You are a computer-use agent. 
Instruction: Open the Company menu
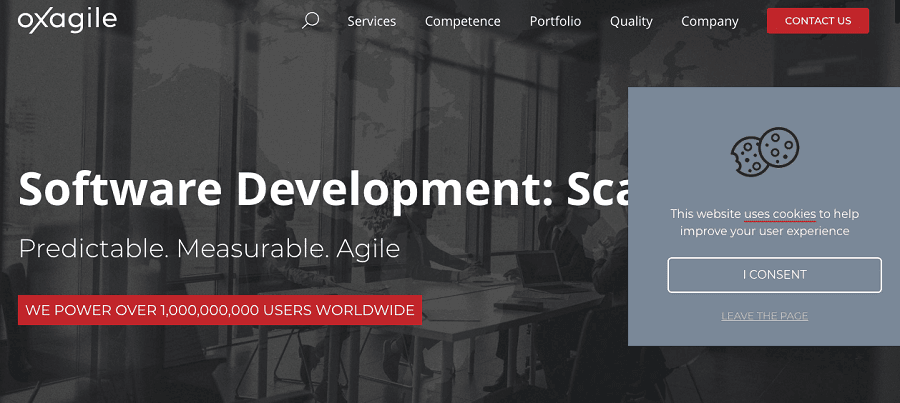[709, 22]
